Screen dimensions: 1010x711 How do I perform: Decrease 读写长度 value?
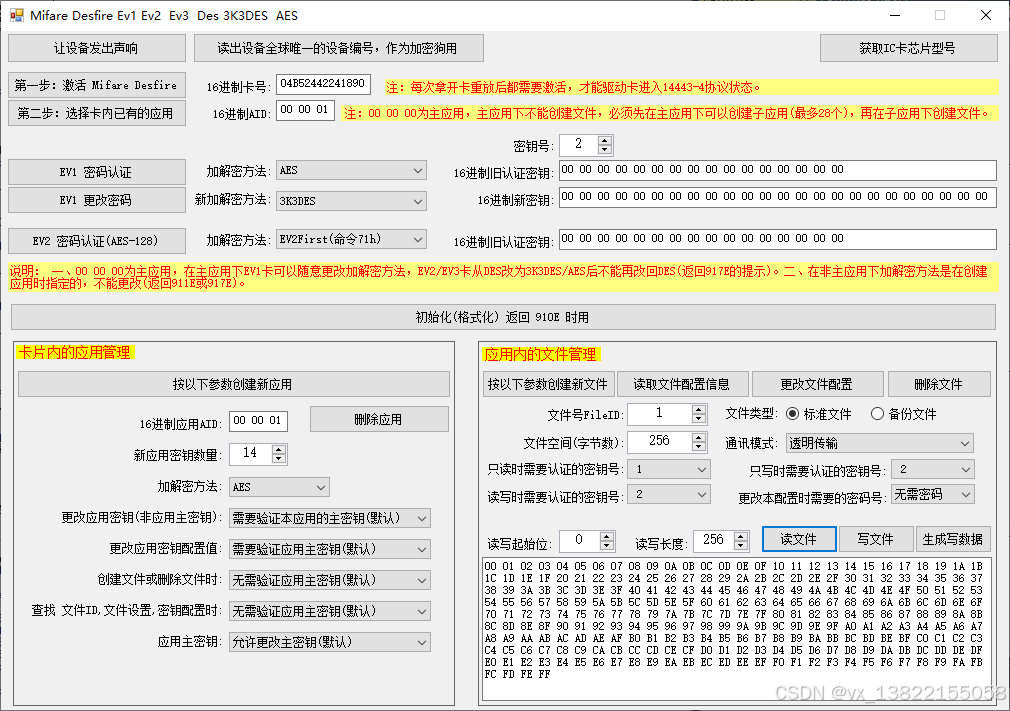click(x=741, y=545)
